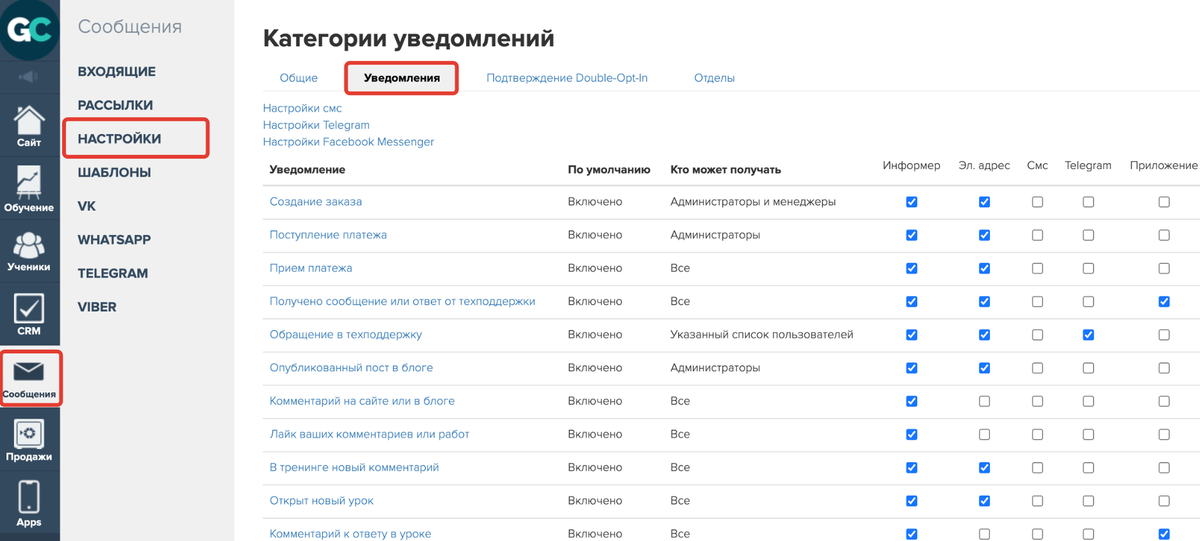Open the Продажи safe icon
1200x541 pixels.
click(x=29, y=440)
